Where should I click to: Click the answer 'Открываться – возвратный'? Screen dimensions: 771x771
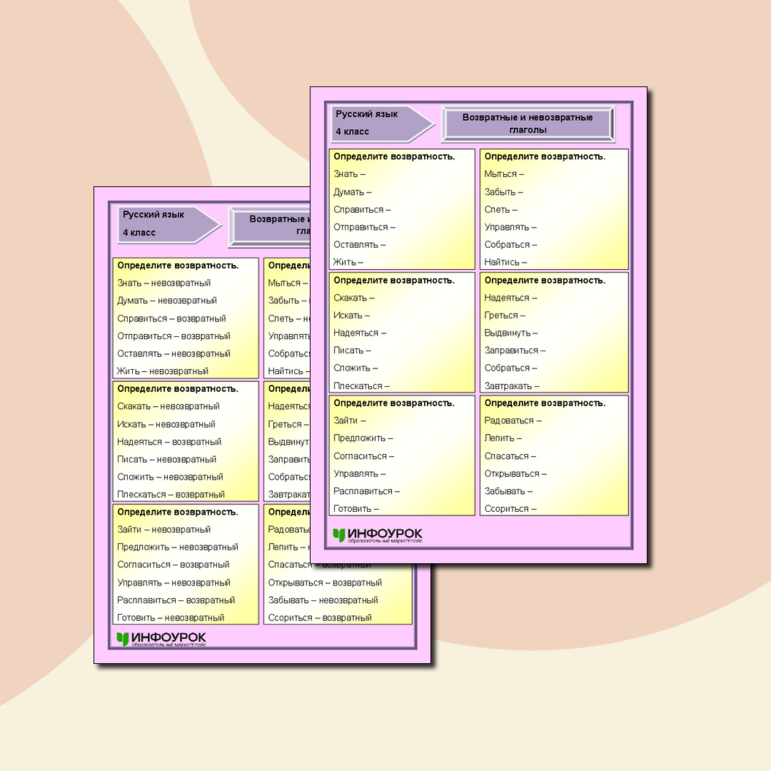324,583
